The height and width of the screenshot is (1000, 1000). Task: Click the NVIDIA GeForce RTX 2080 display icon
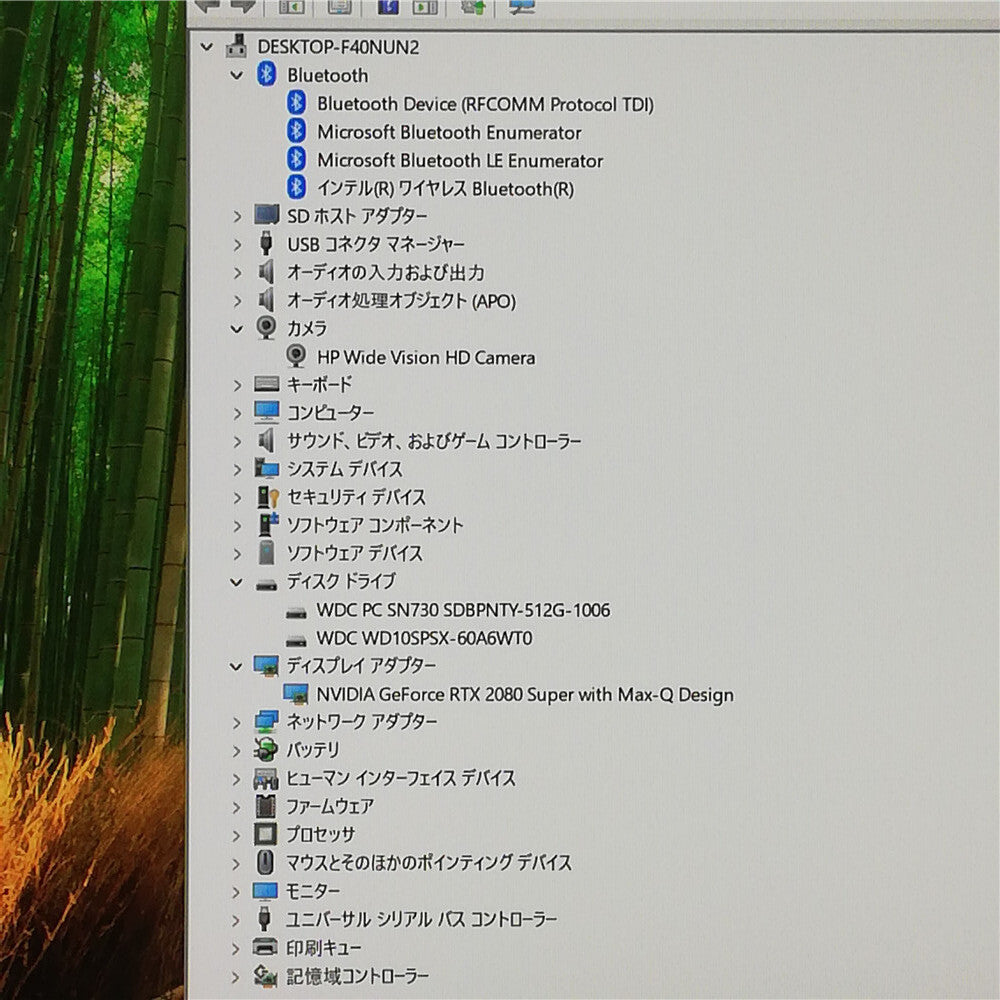pyautogui.click(x=295, y=693)
